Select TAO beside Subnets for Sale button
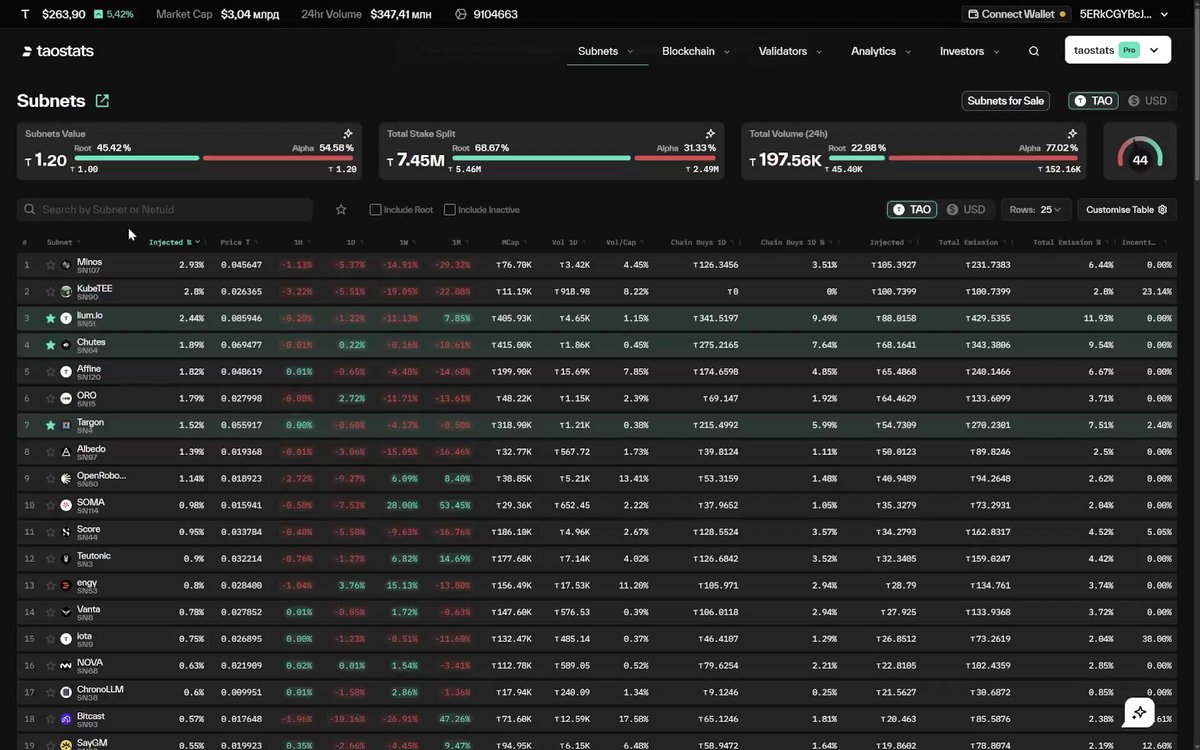This screenshot has height=750, width=1200. pyautogui.click(x=1094, y=101)
